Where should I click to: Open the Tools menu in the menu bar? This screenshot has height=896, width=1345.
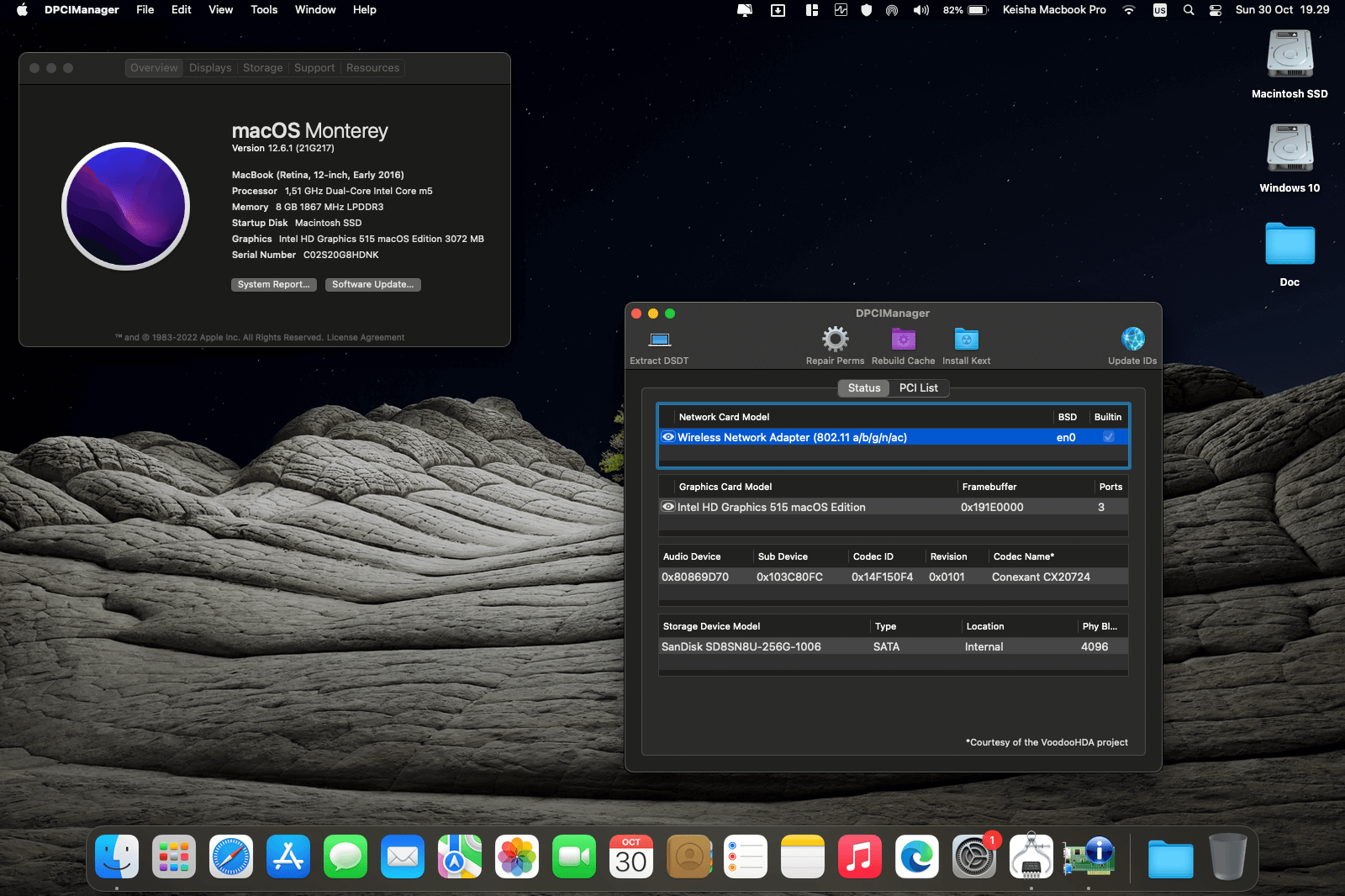coord(264,10)
